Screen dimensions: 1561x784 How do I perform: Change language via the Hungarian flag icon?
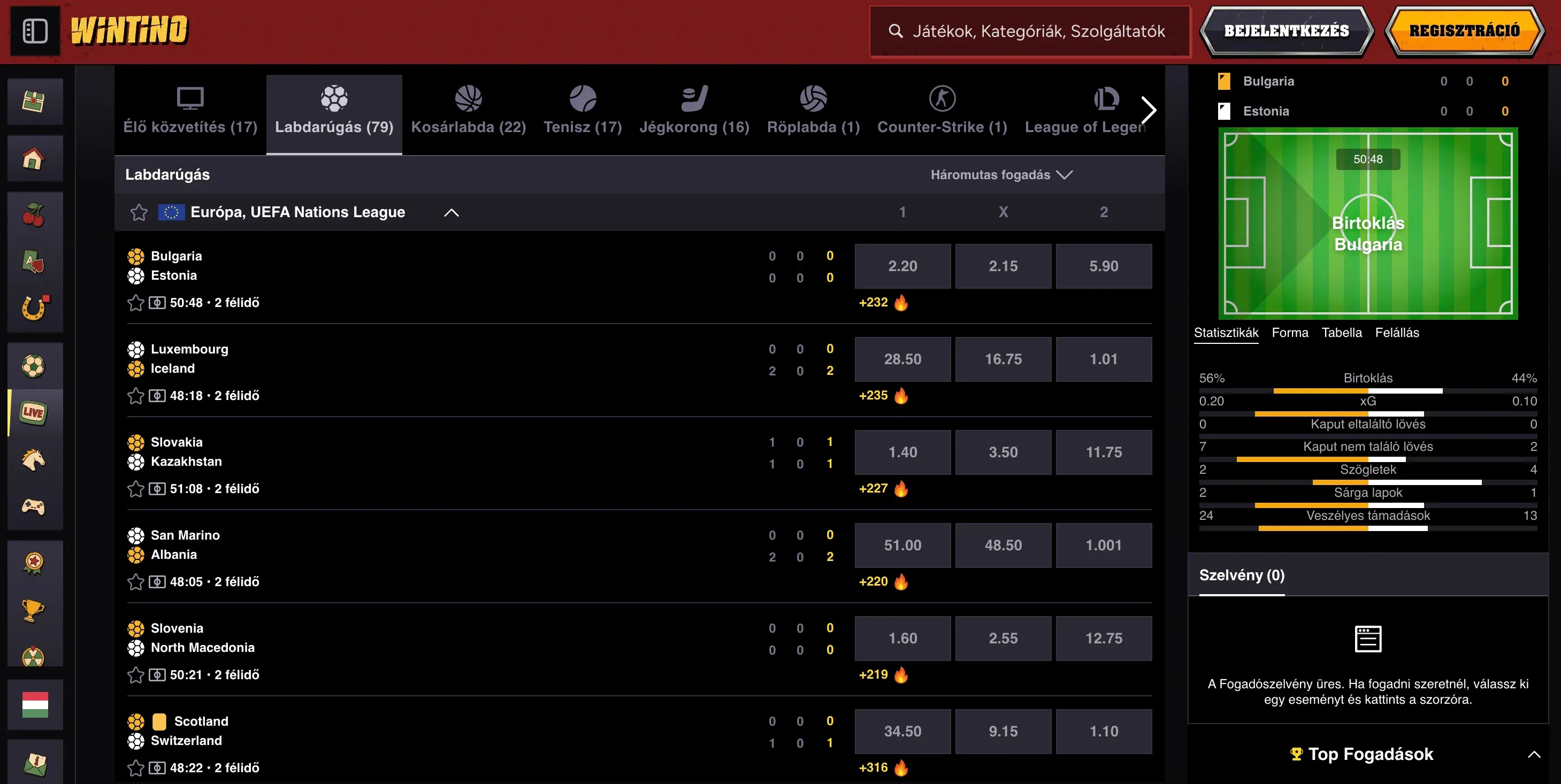35,705
